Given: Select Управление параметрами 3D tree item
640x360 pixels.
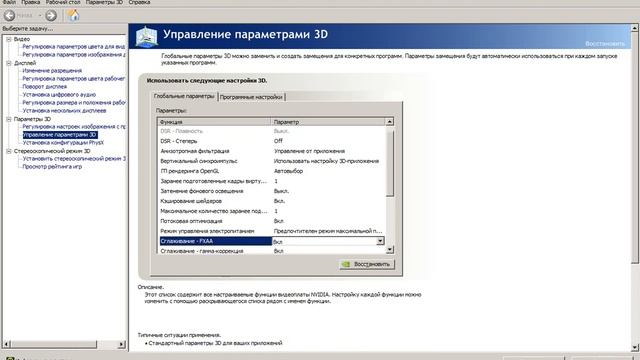Looking at the screenshot, I should [60, 135].
